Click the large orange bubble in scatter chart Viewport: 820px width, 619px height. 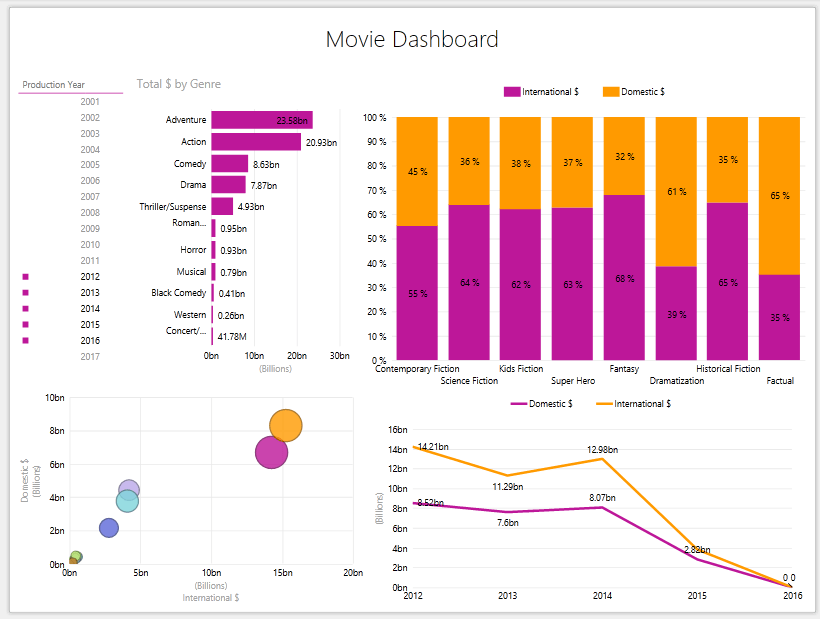pos(286,426)
